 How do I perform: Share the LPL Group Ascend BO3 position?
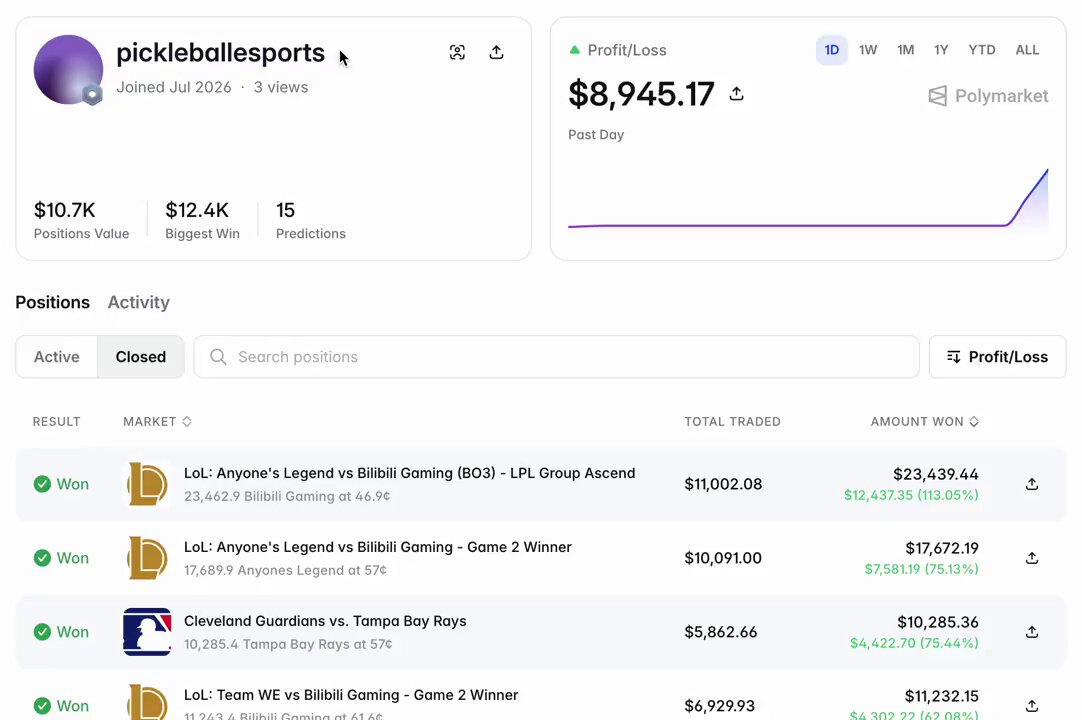(1032, 484)
